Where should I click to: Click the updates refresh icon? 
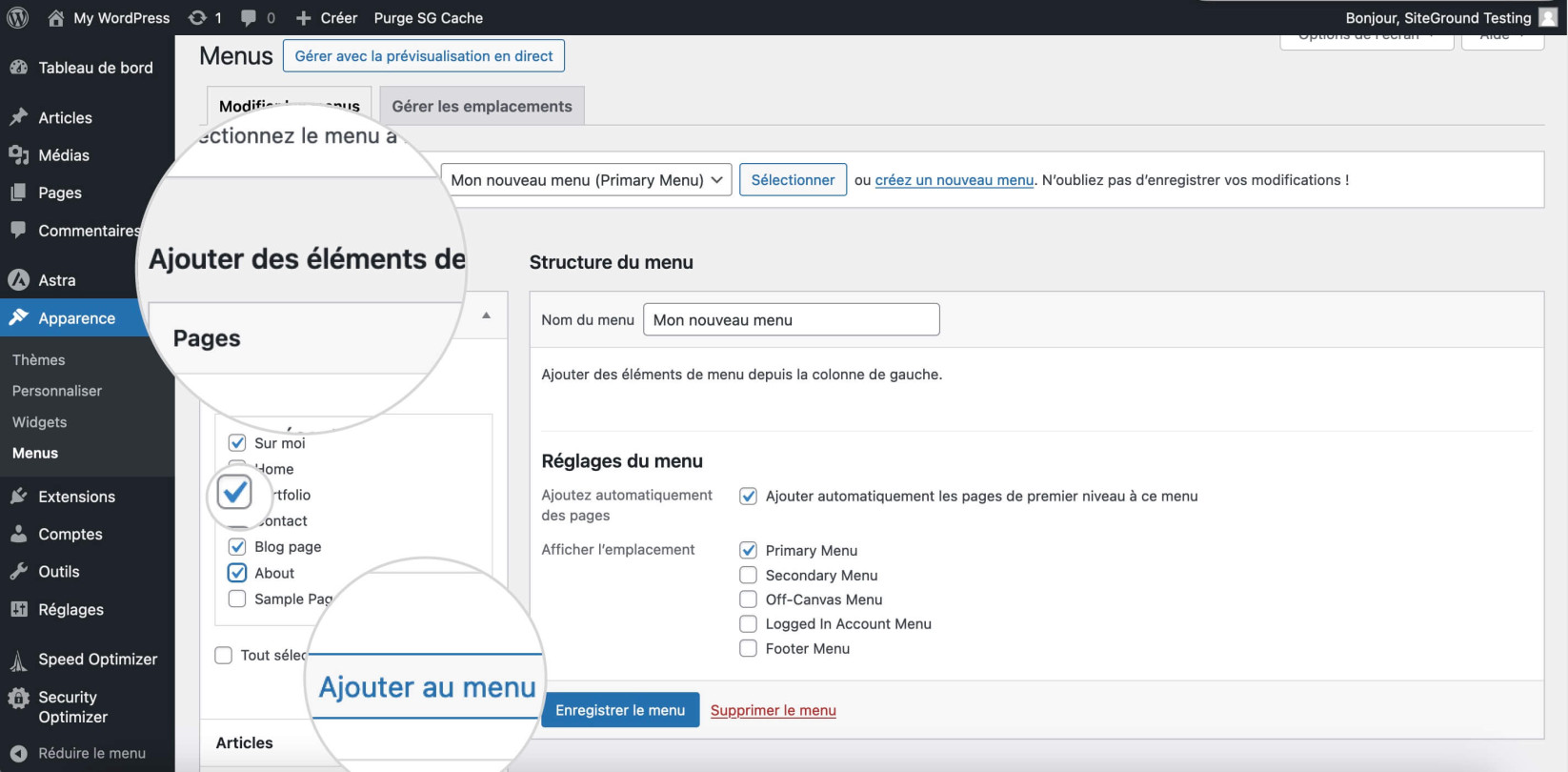tap(197, 17)
